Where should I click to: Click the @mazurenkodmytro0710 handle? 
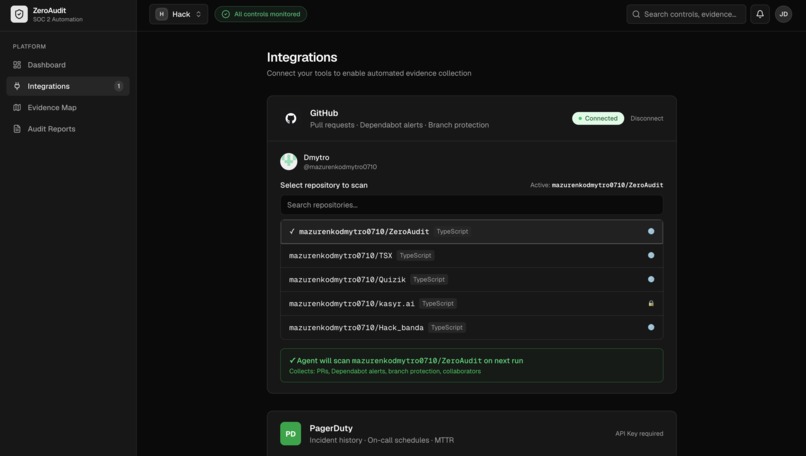(x=340, y=167)
